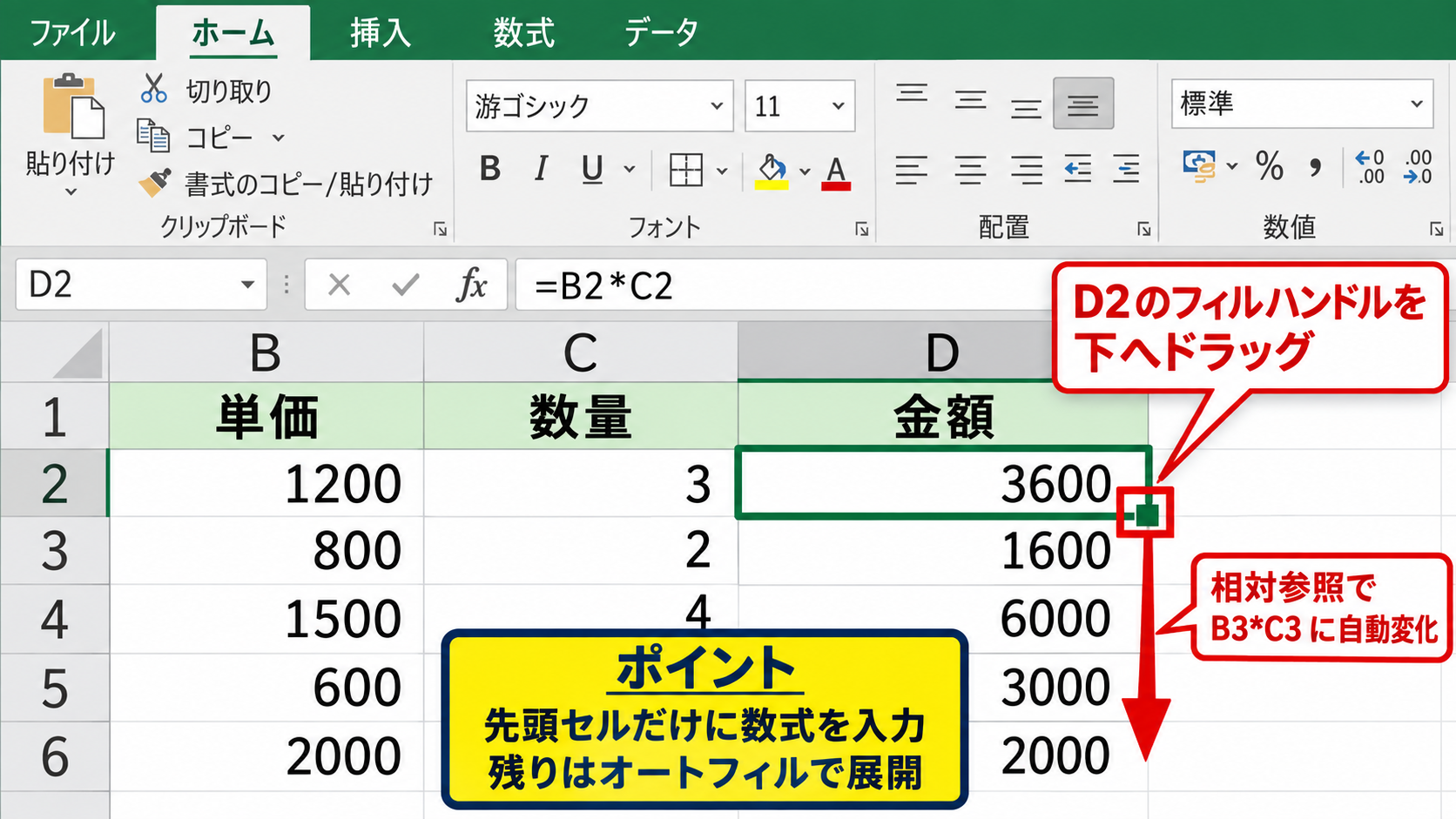
Task: Open the ファイル tab
Action: click(72, 33)
